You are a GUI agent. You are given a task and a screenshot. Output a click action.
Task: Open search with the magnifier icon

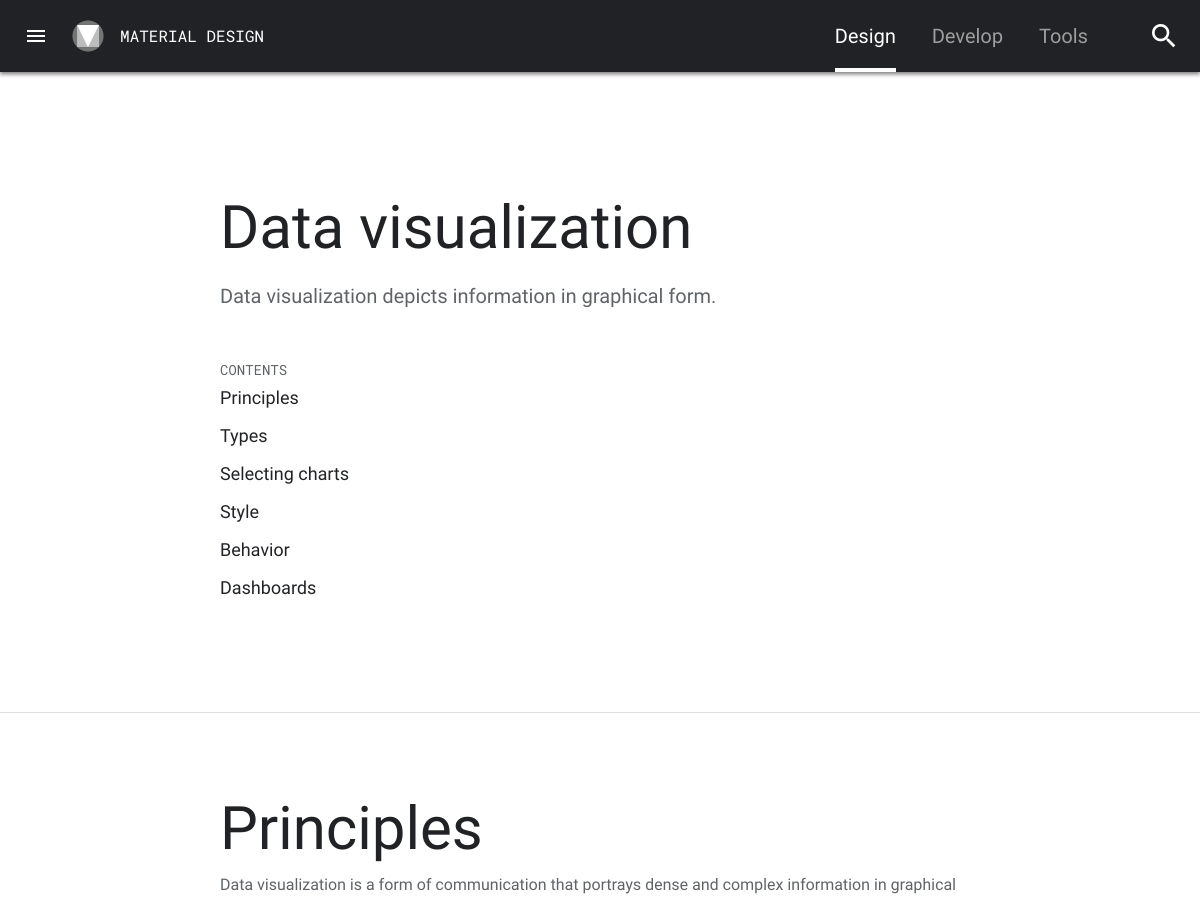[x=1163, y=36]
